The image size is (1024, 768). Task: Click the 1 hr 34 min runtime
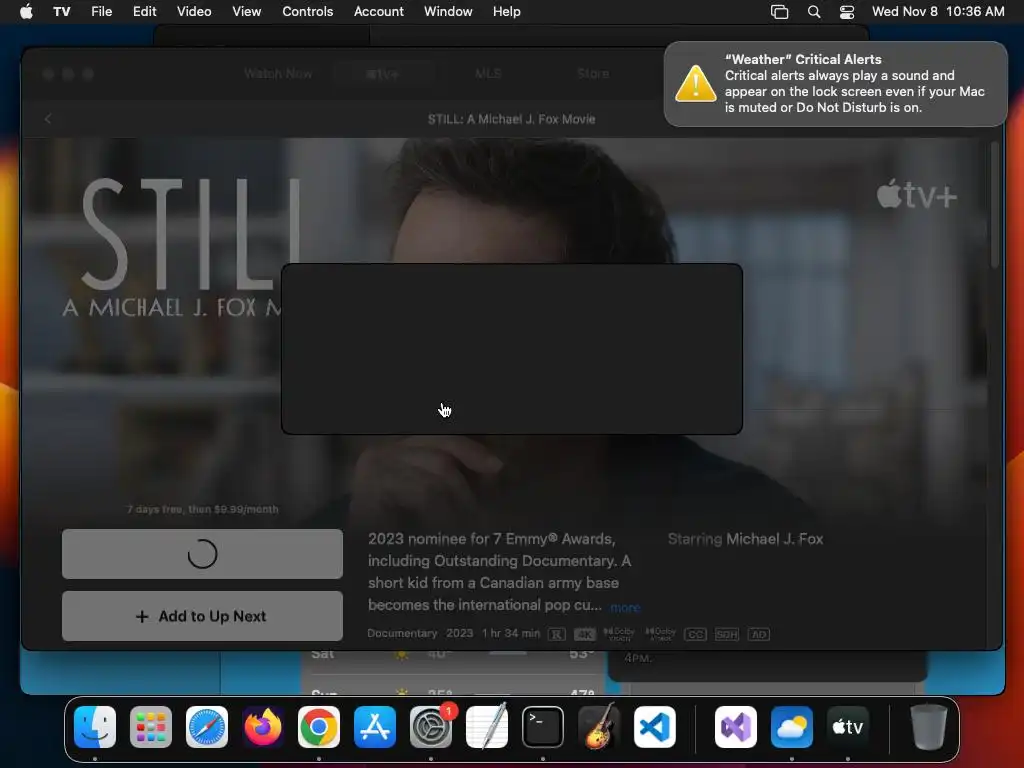pos(511,633)
